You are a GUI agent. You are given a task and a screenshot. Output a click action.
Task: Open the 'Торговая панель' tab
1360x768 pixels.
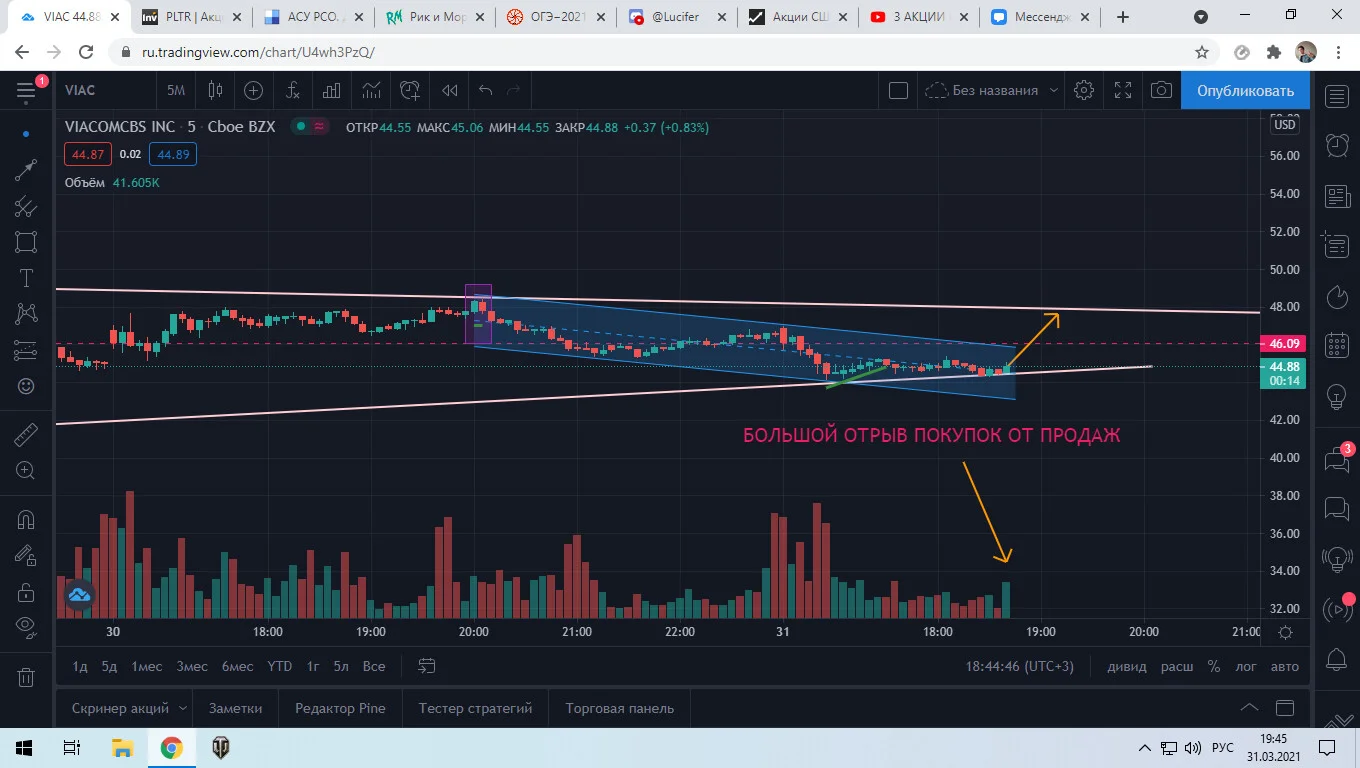coord(620,708)
